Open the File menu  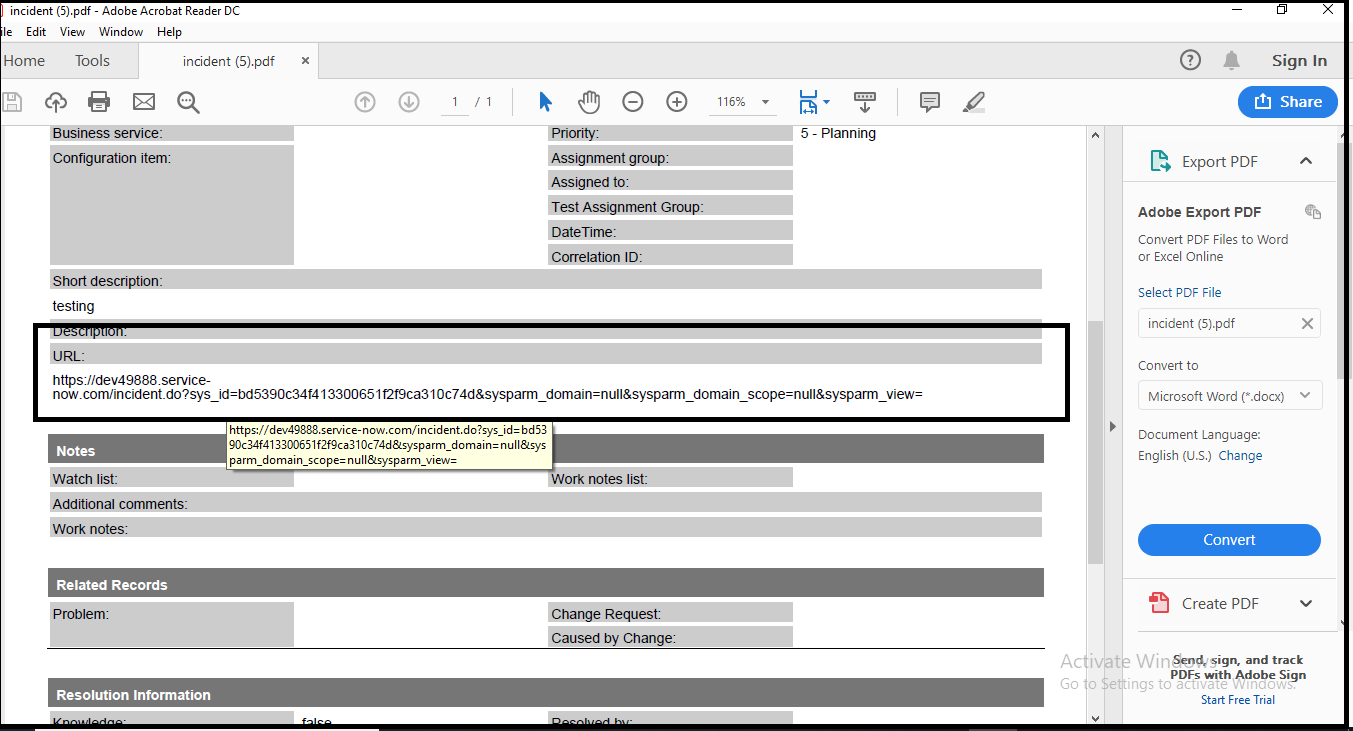tap(5, 32)
